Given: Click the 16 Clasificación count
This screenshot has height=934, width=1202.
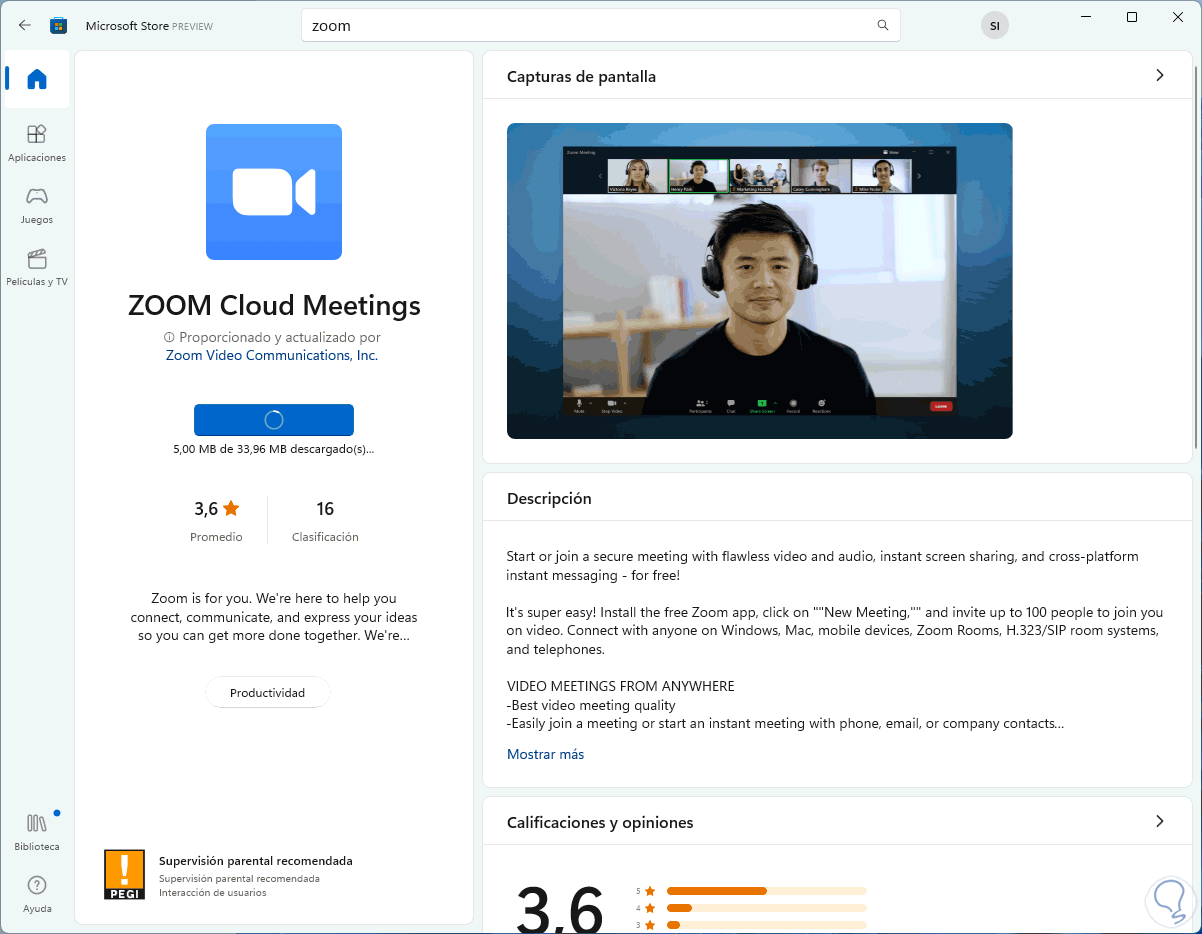Looking at the screenshot, I should (325, 520).
